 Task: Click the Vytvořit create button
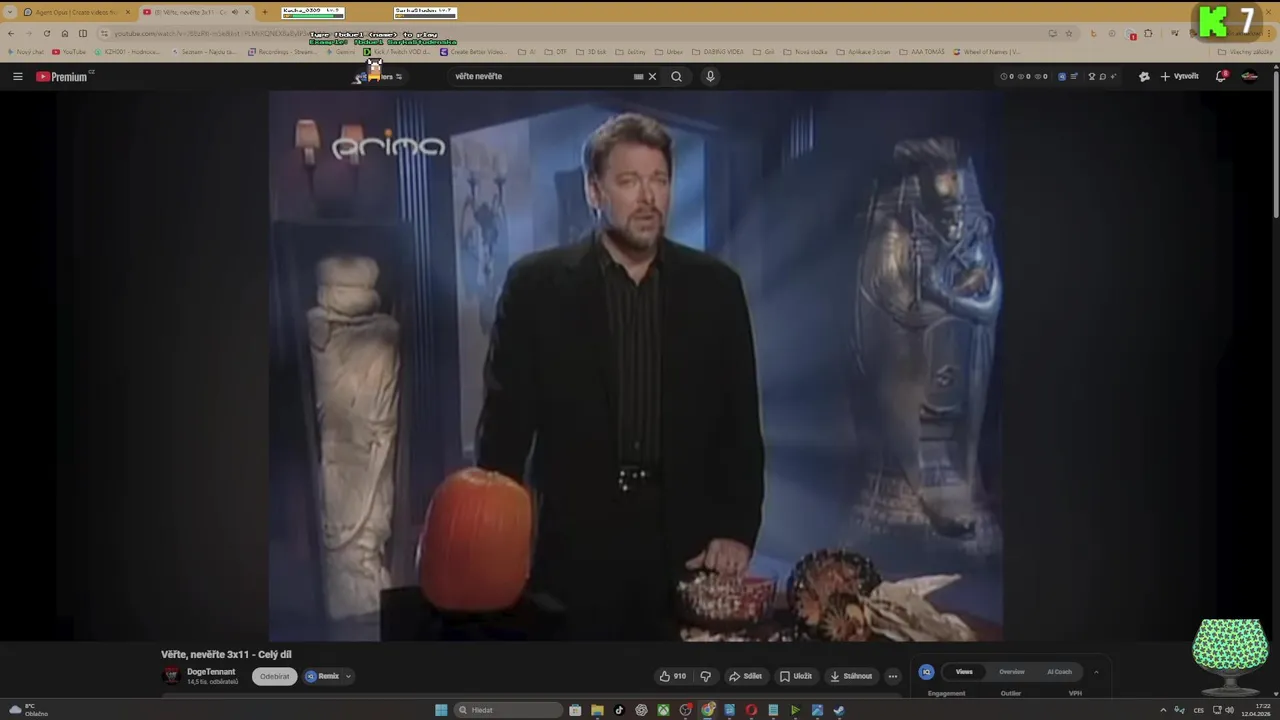pyautogui.click(x=1179, y=76)
